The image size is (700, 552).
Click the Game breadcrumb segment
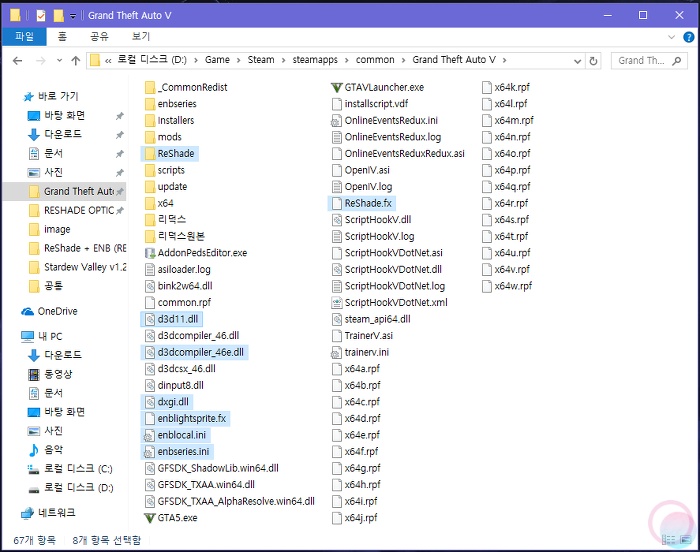click(217, 60)
